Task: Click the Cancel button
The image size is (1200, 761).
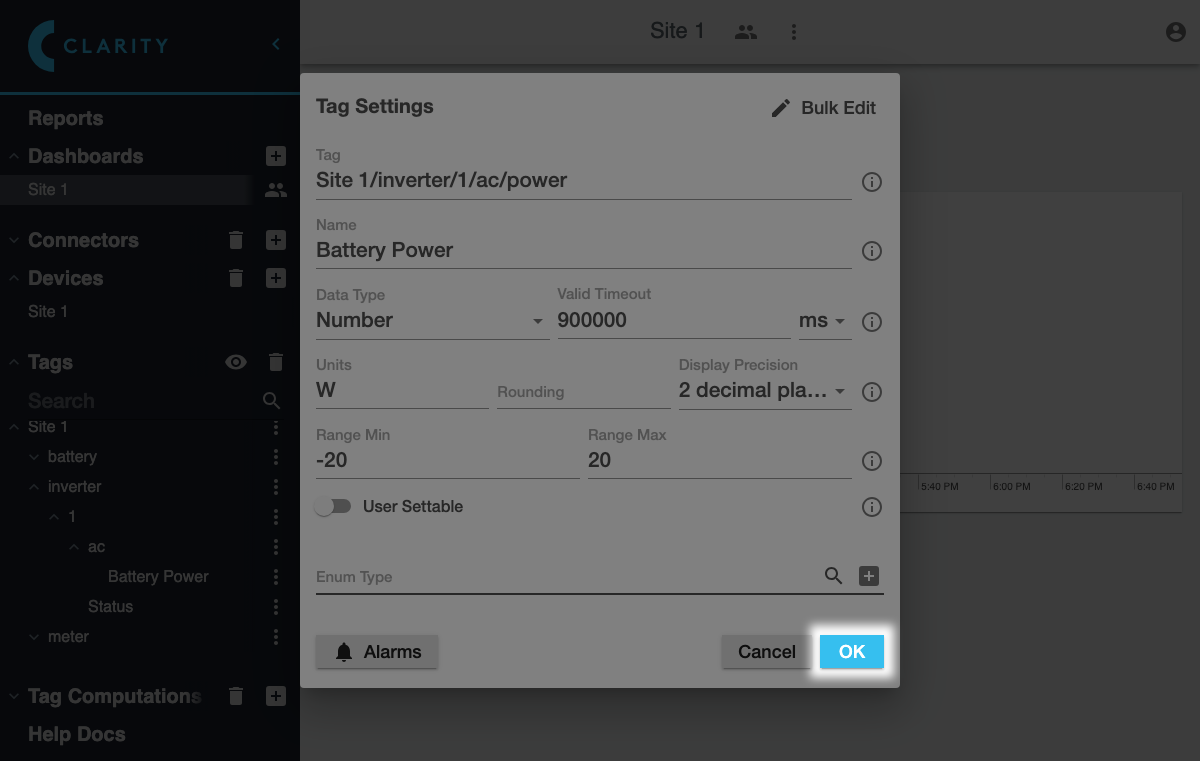Action: (766, 652)
